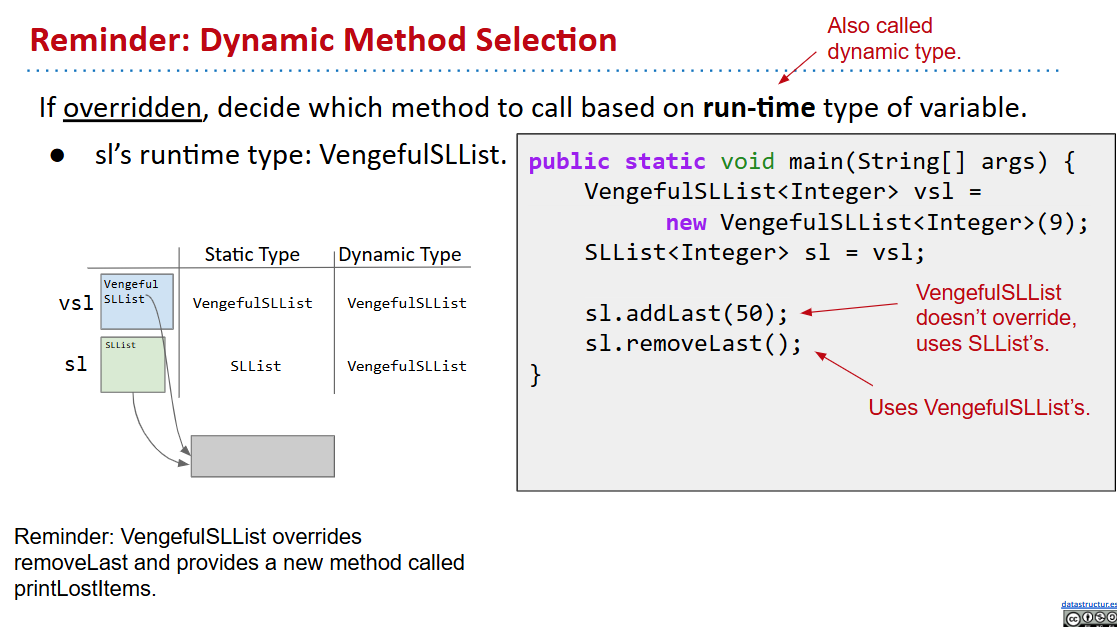Click the "Dynamic Type" column header

click(400, 255)
